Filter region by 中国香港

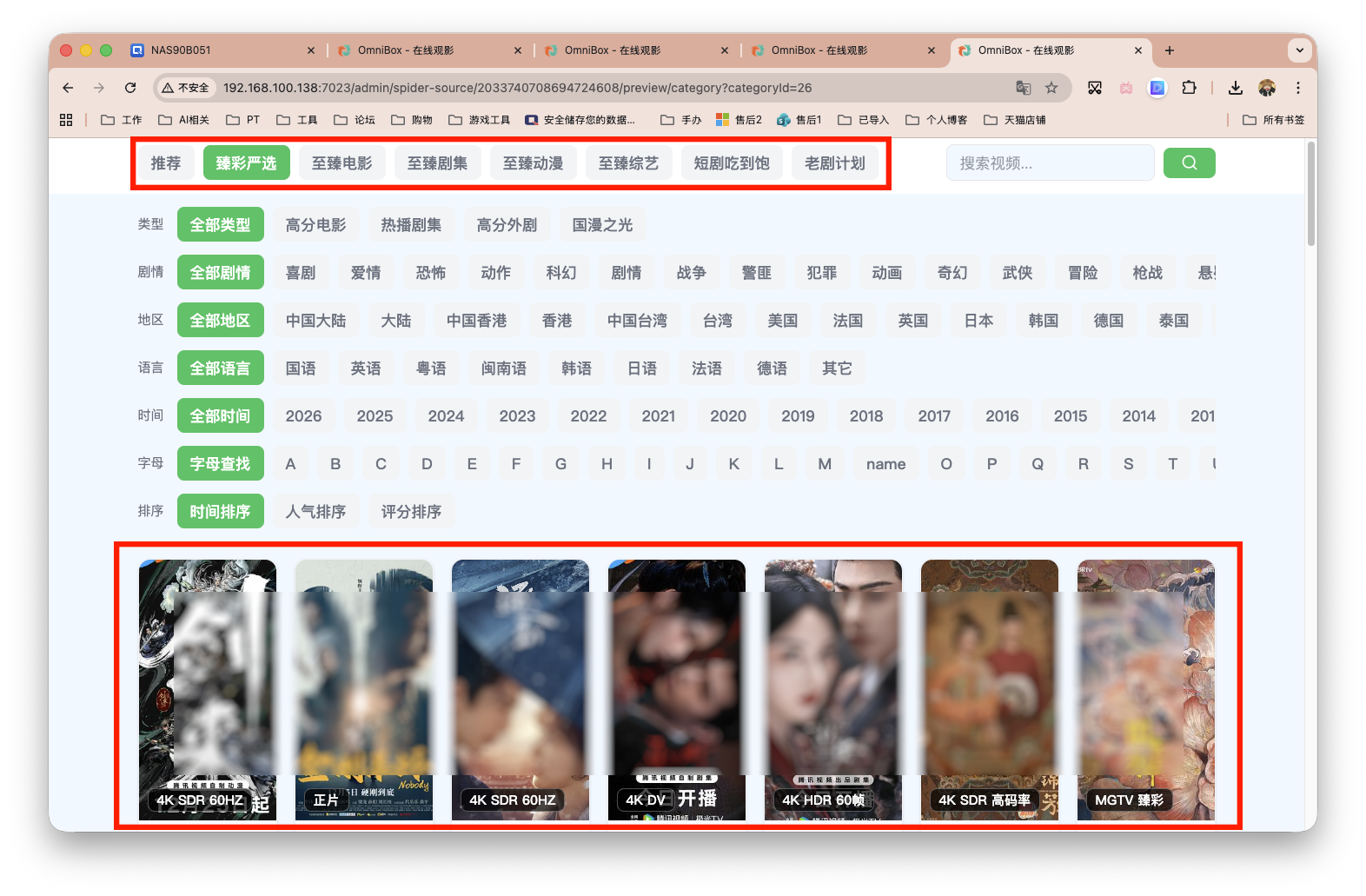coord(477,321)
